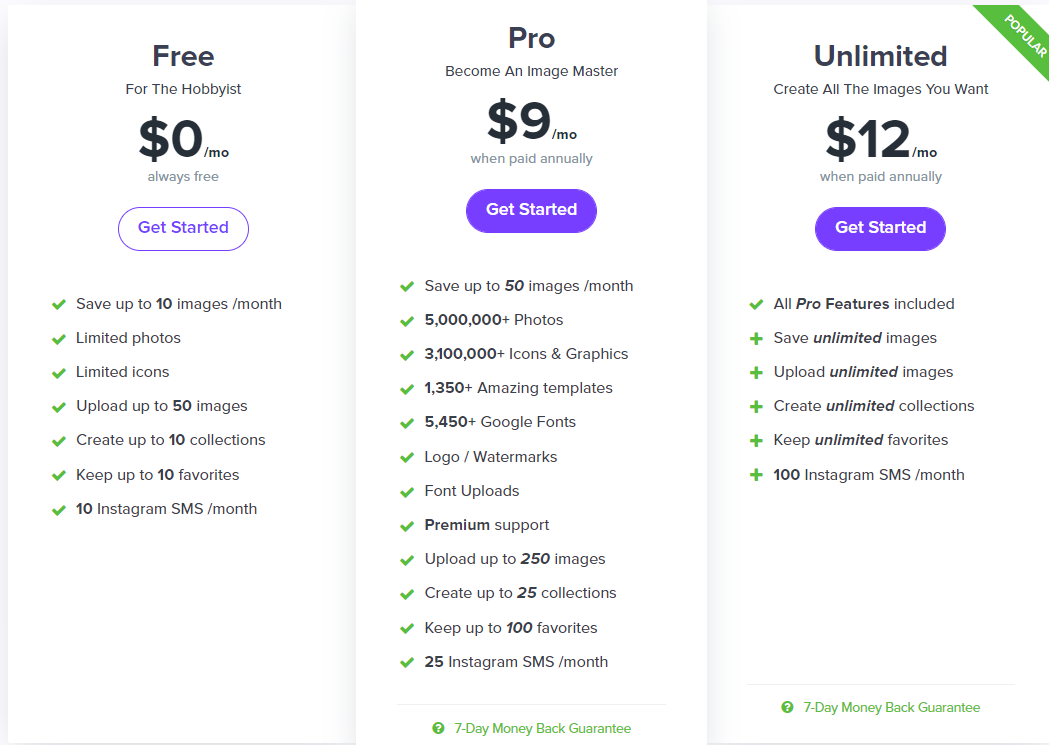The height and width of the screenshot is (745, 1049).
Task: Click question icon in Unlimited money back guarantee
Action: tap(787, 707)
